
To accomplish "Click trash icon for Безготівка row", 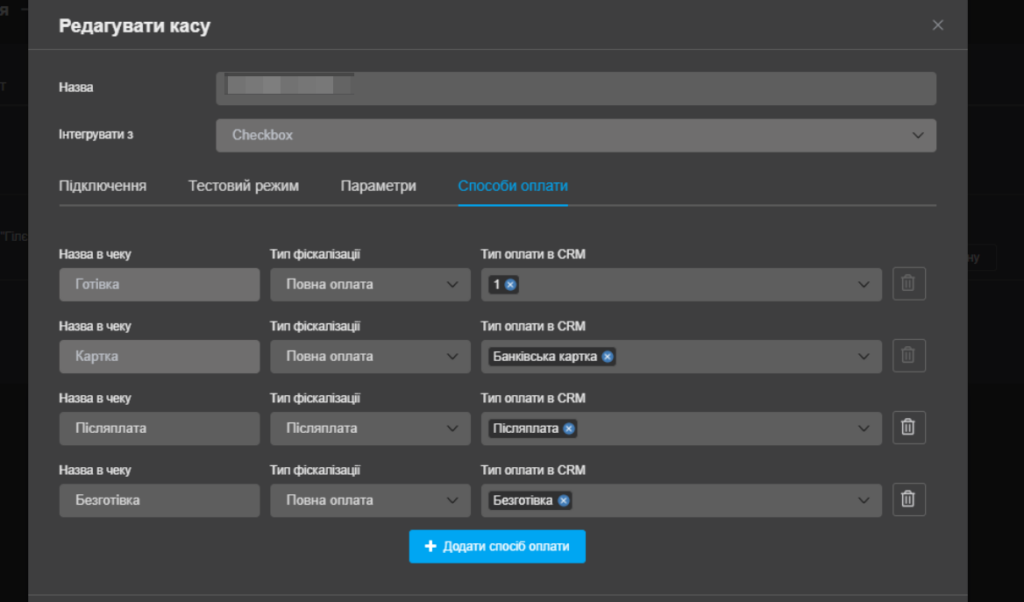I will [x=908, y=500].
